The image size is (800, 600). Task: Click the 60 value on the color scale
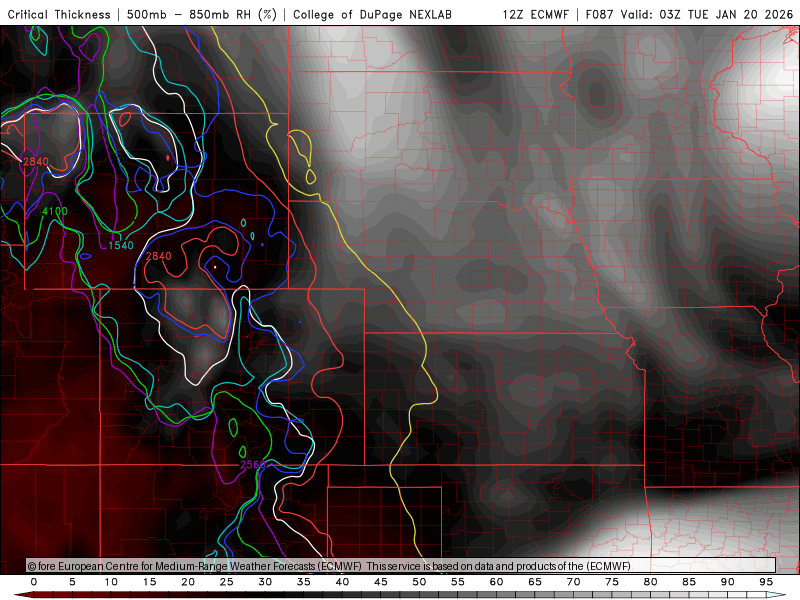(496, 582)
